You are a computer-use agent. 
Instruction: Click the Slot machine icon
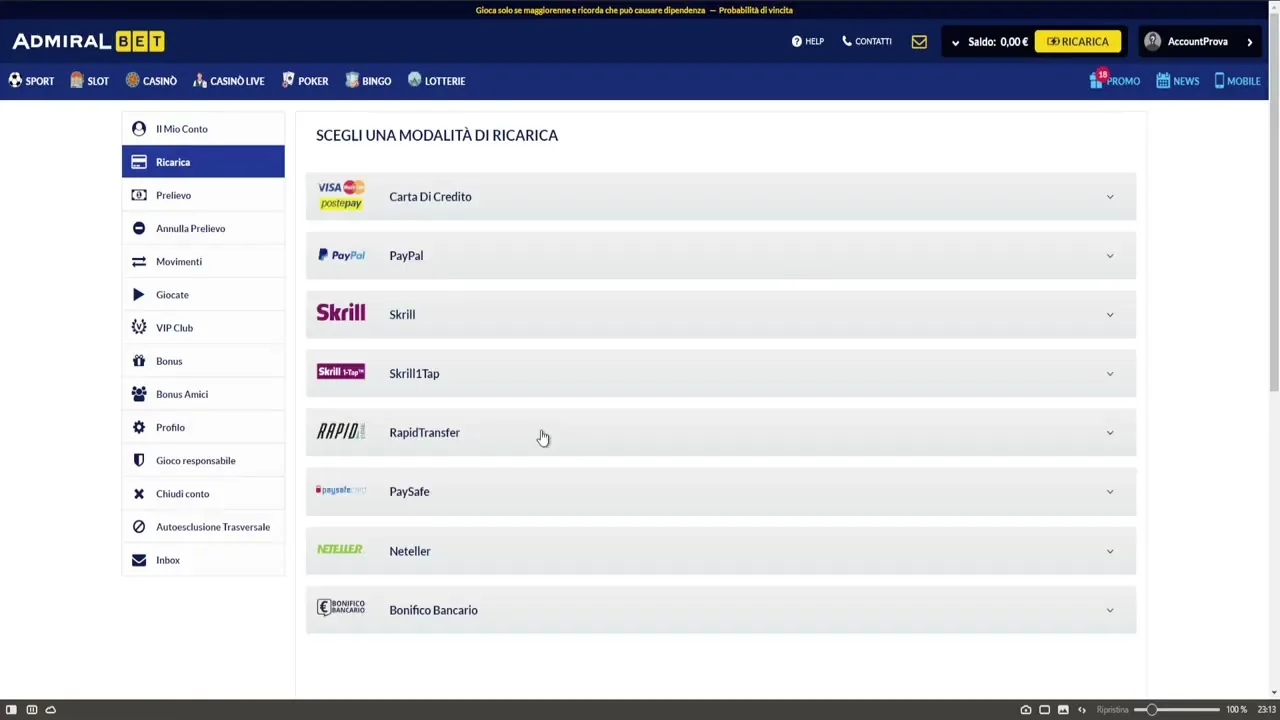pyautogui.click(x=76, y=80)
